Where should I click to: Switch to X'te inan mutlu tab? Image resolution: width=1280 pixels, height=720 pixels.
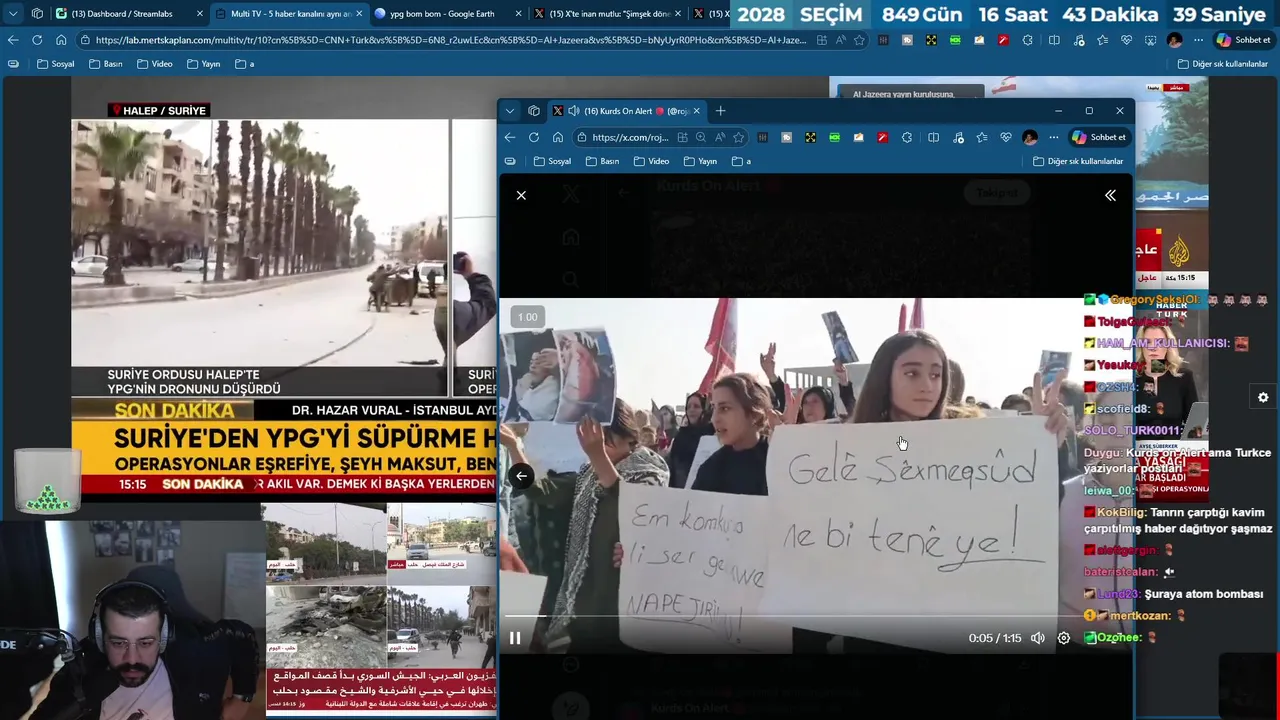coord(608,14)
